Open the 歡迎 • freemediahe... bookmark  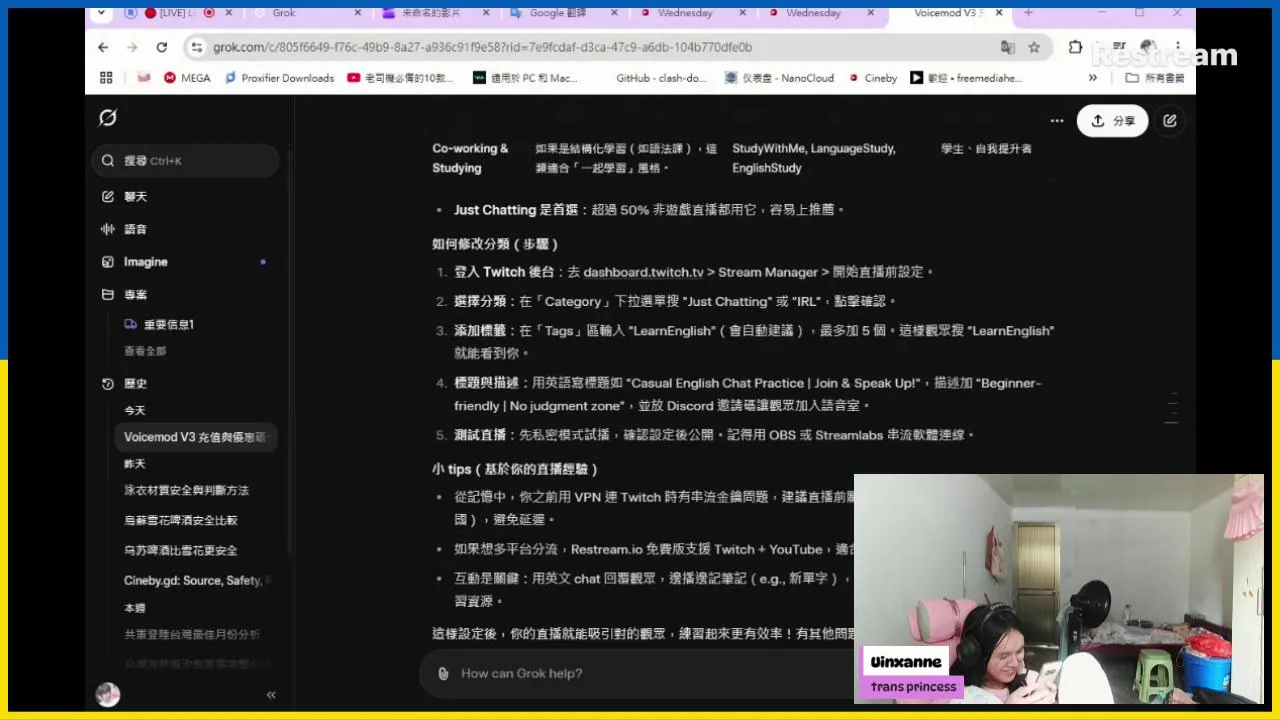point(966,77)
